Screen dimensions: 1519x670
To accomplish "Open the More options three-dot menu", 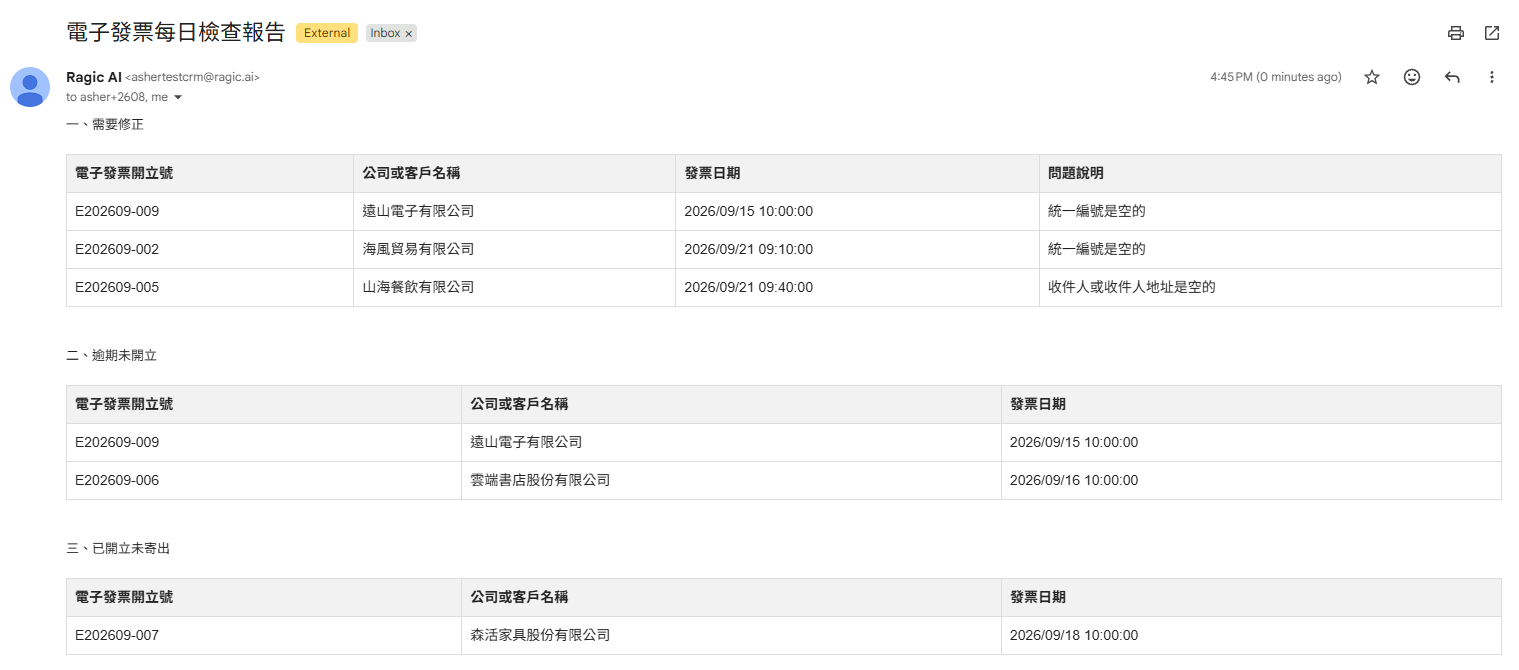I will click(1491, 77).
